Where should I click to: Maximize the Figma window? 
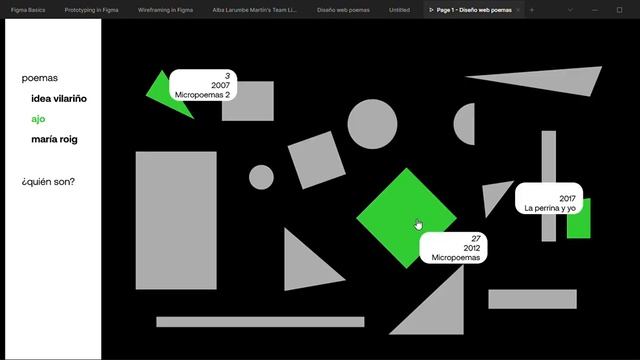coord(619,10)
